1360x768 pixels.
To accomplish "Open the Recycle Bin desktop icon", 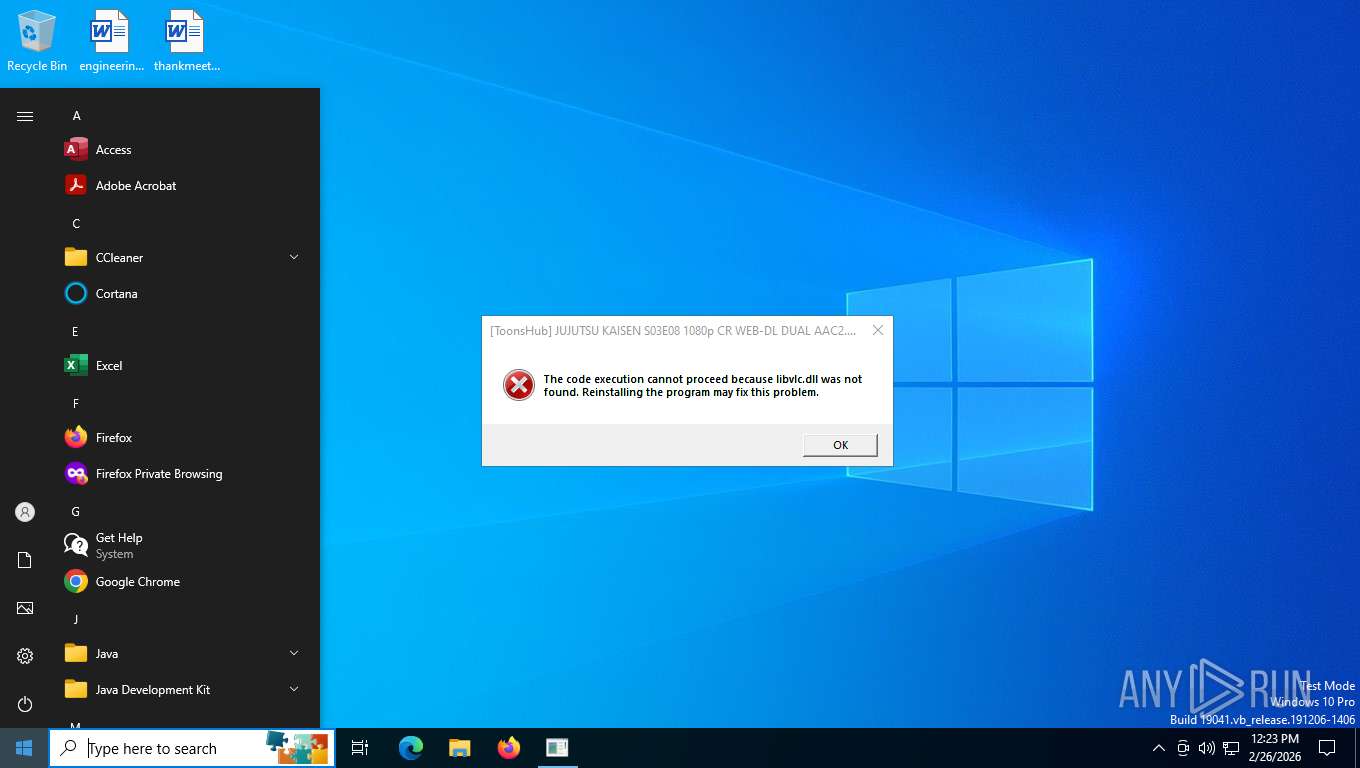I will (x=37, y=41).
